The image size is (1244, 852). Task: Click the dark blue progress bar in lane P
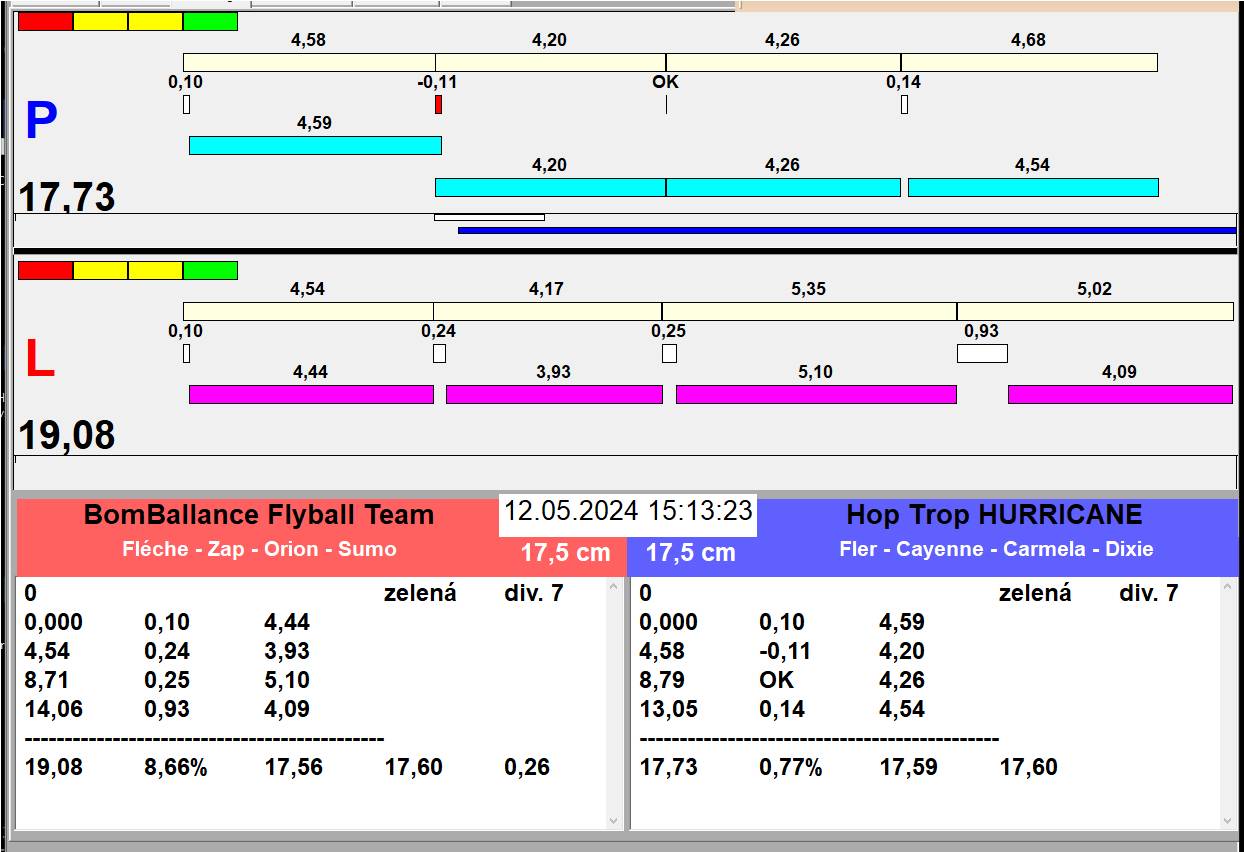point(846,230)
